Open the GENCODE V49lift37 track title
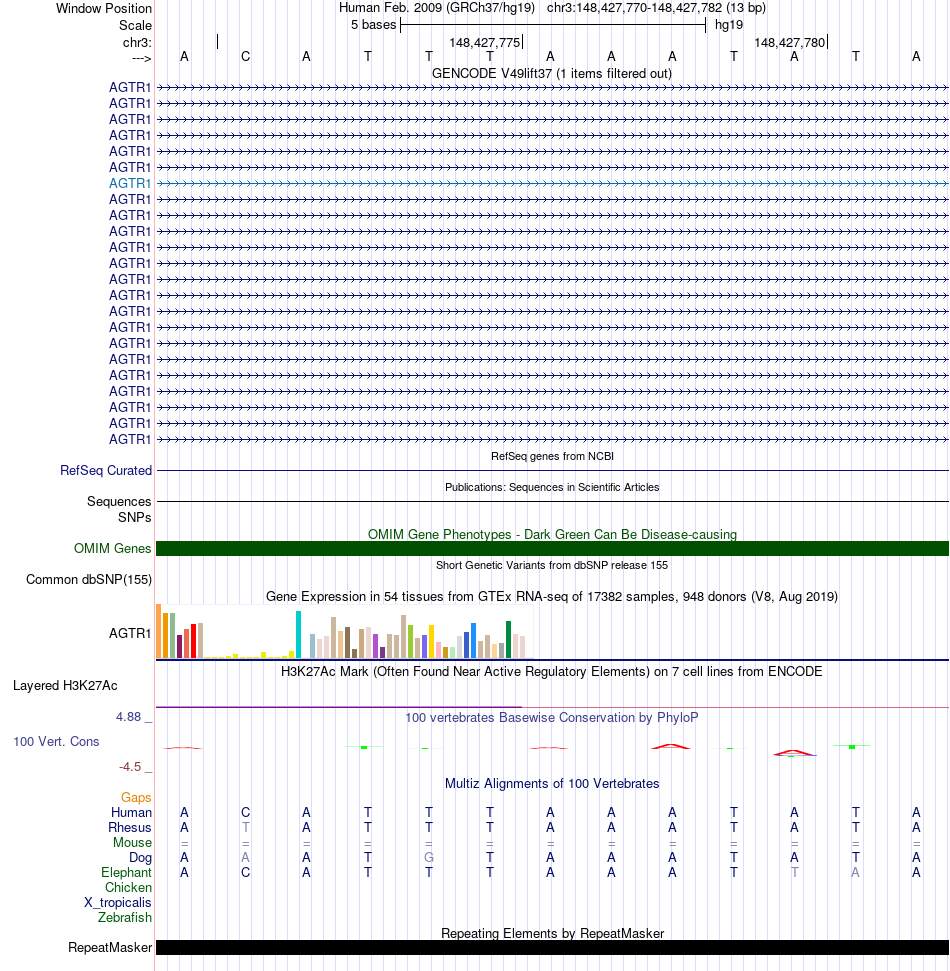The height and width of the screenshot is (971, 950). point(552,73)
